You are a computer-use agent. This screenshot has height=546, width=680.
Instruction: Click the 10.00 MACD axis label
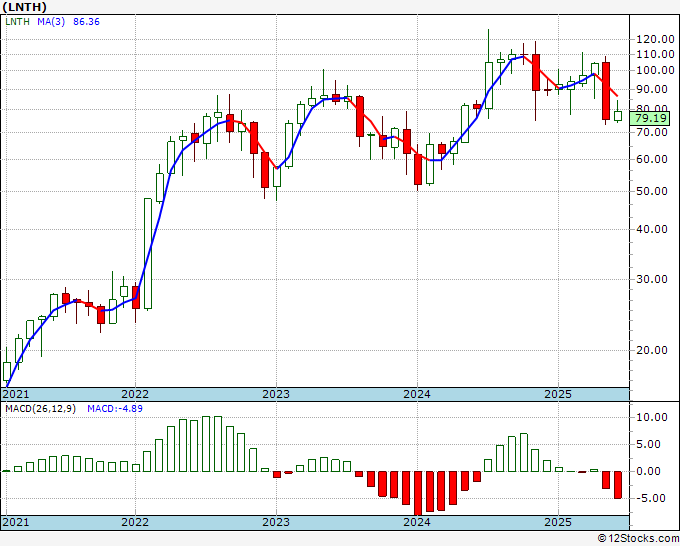652,417
